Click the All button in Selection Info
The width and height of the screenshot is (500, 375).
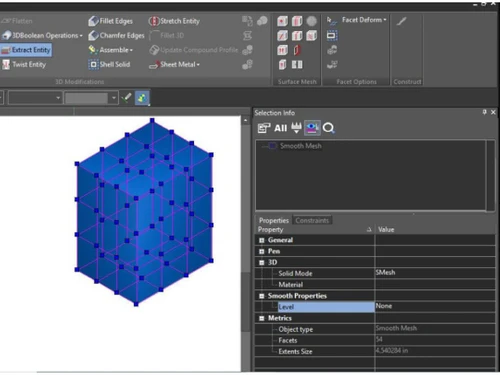point(280,128)
